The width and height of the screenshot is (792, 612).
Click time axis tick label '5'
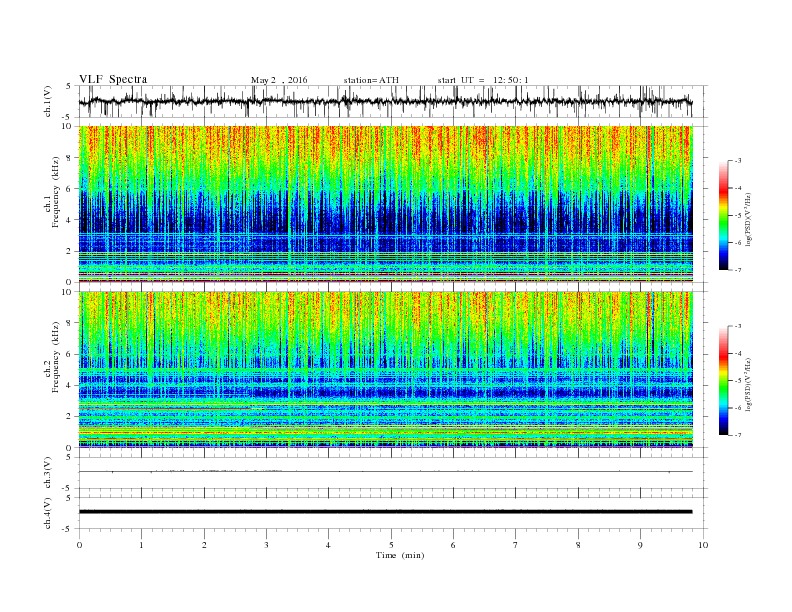[x=391, y=545]
